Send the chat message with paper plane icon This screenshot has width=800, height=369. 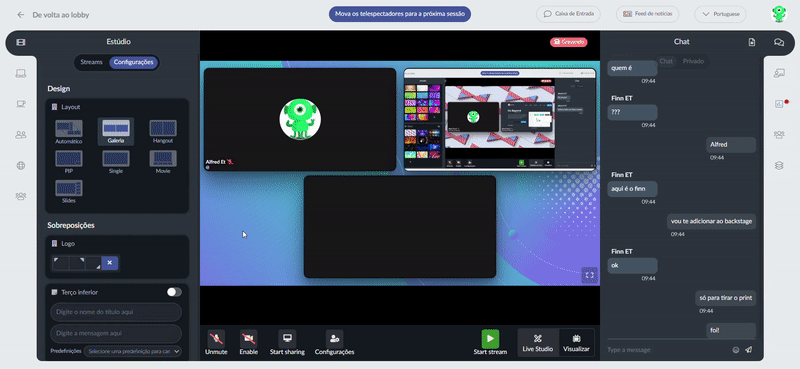(748, 350)
